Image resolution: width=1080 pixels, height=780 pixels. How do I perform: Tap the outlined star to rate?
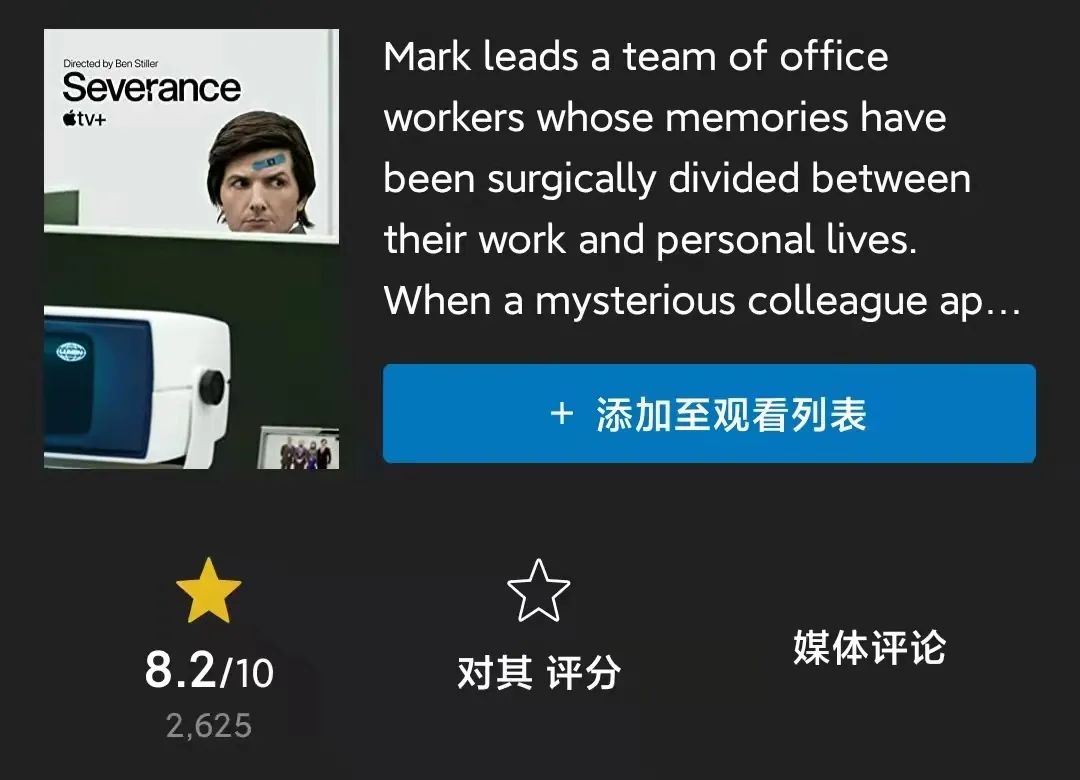(x=539, y=591)
